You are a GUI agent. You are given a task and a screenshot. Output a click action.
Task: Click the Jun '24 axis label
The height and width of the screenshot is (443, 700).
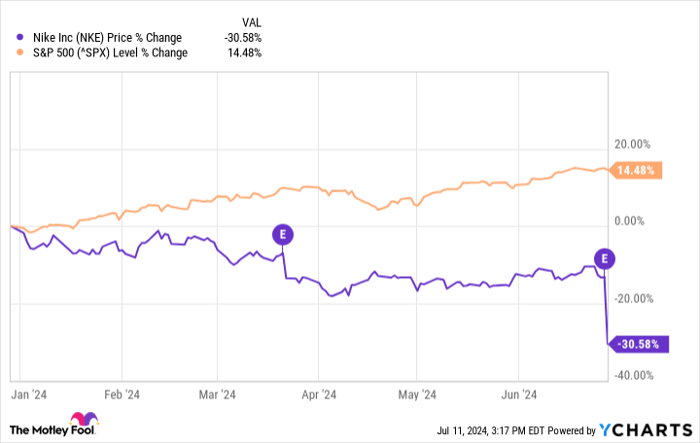[x=516, y=393]
